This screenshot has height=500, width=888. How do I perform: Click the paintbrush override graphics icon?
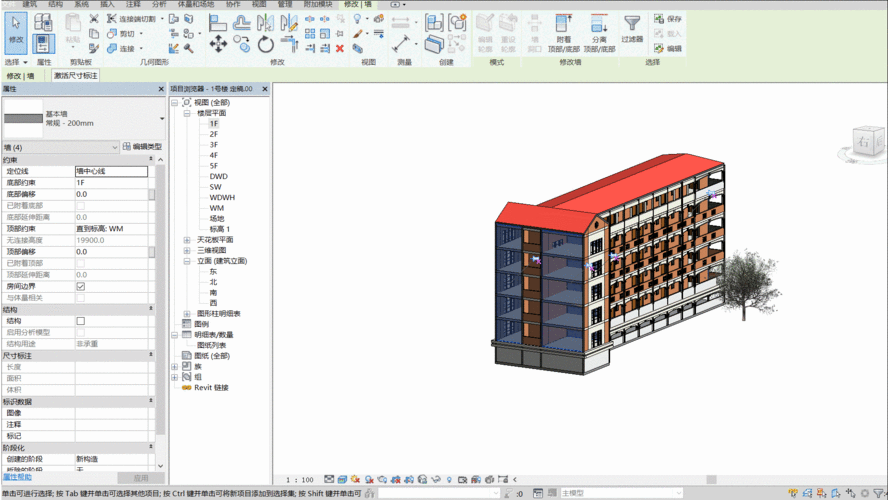pyautogui.click(x=357, y=34)
